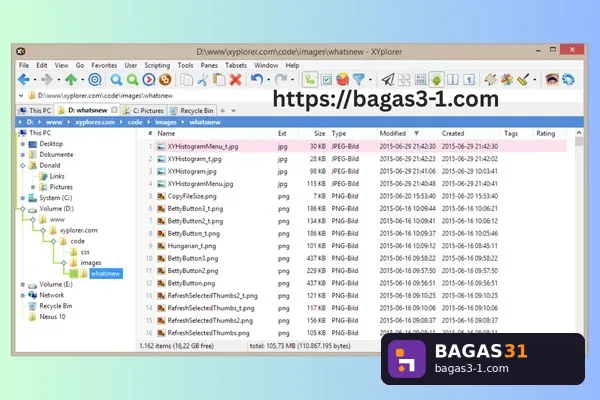Switch to the Recycle Bin tab
The height and width of the screenshot is (400, 600).
pyautogui.click(x=192, y=111)
